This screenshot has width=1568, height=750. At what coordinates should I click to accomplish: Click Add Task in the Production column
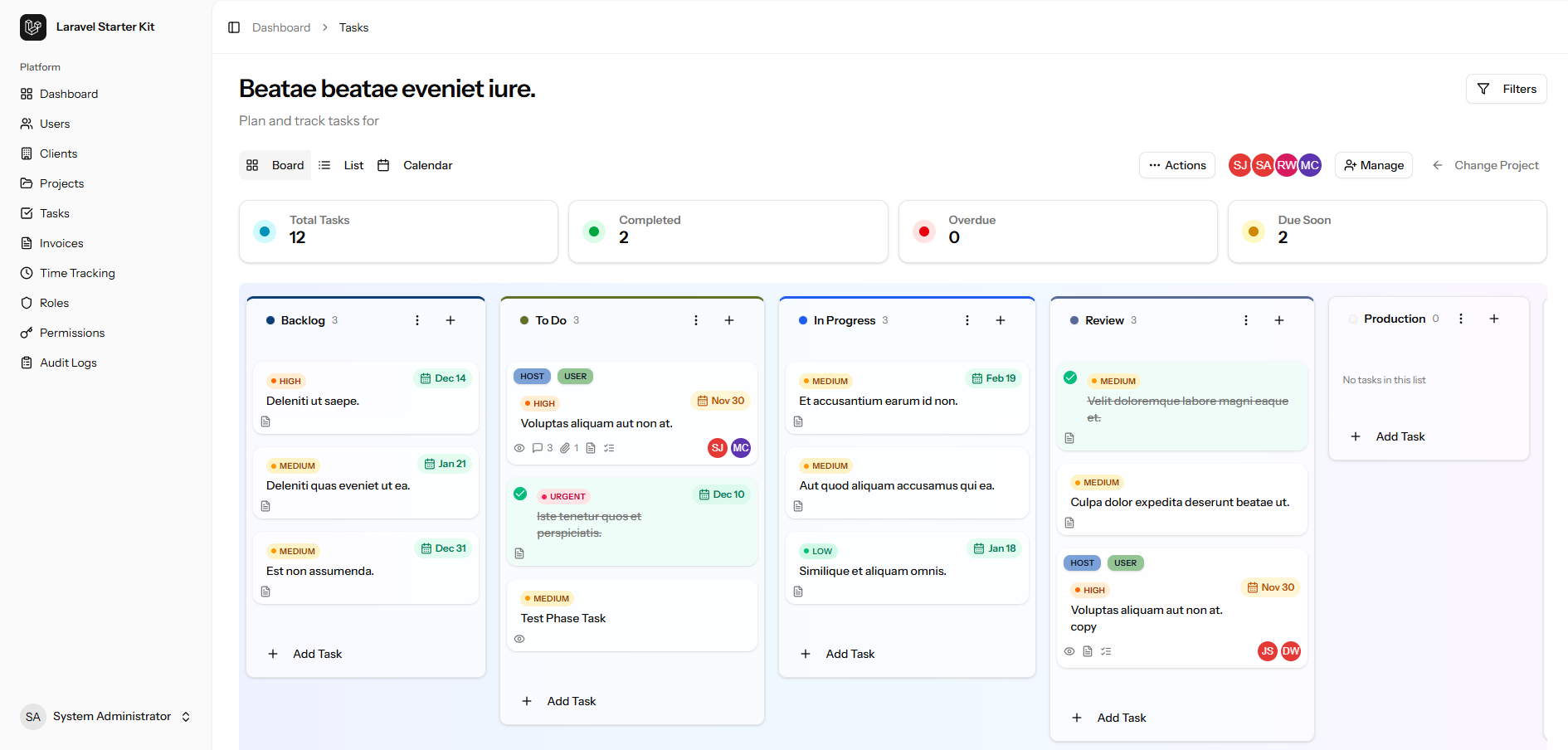(x=1400, y=436)
